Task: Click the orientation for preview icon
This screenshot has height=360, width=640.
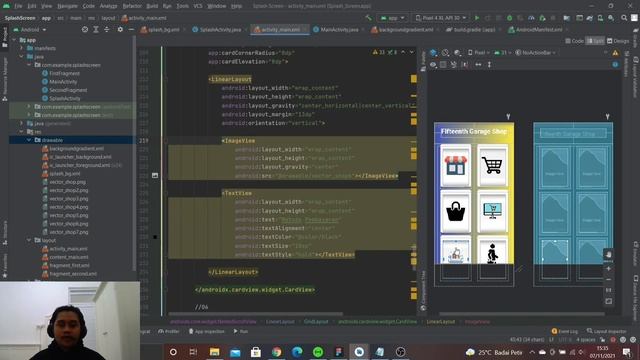Action: point(445,53)
